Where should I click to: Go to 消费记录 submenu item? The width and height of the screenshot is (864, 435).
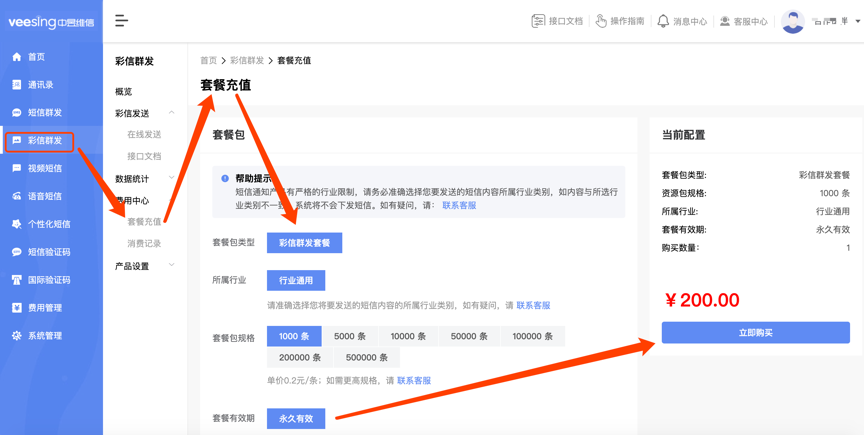tap(144, 244)
